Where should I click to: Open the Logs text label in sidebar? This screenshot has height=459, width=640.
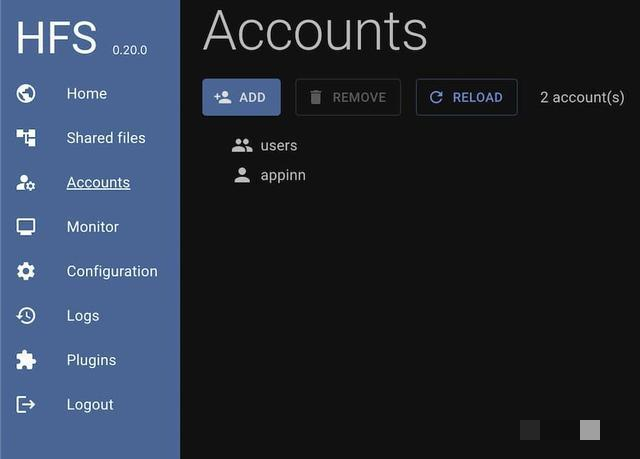point(83,316)
